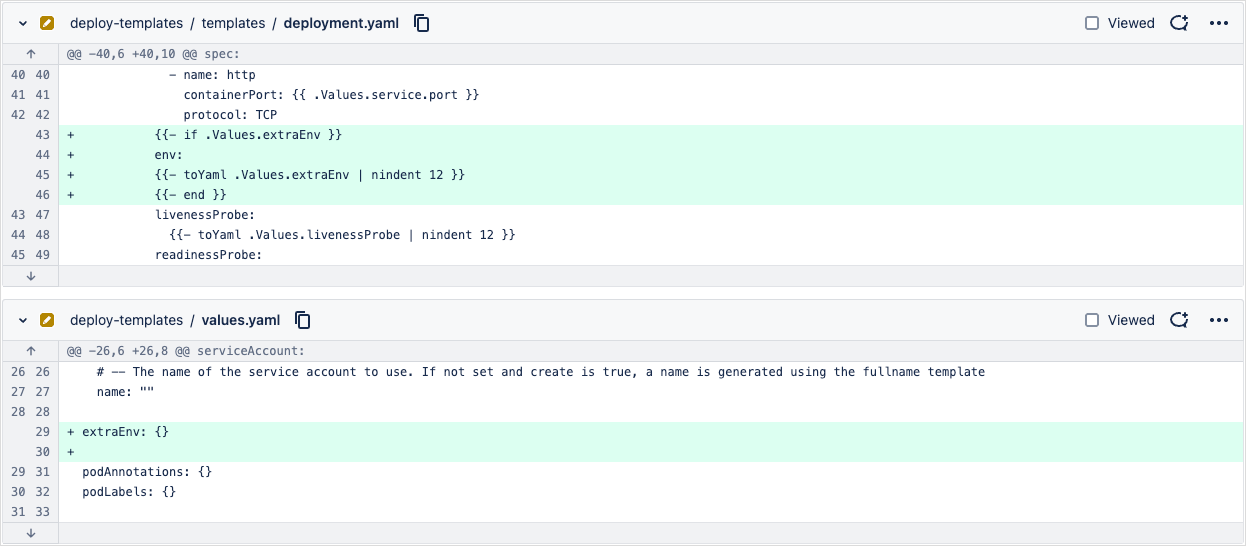The width and height of the screenshot is (1246, 546).
Task: Expand lines below in deployment.yaml diff
Action: [x=30, y=276]
